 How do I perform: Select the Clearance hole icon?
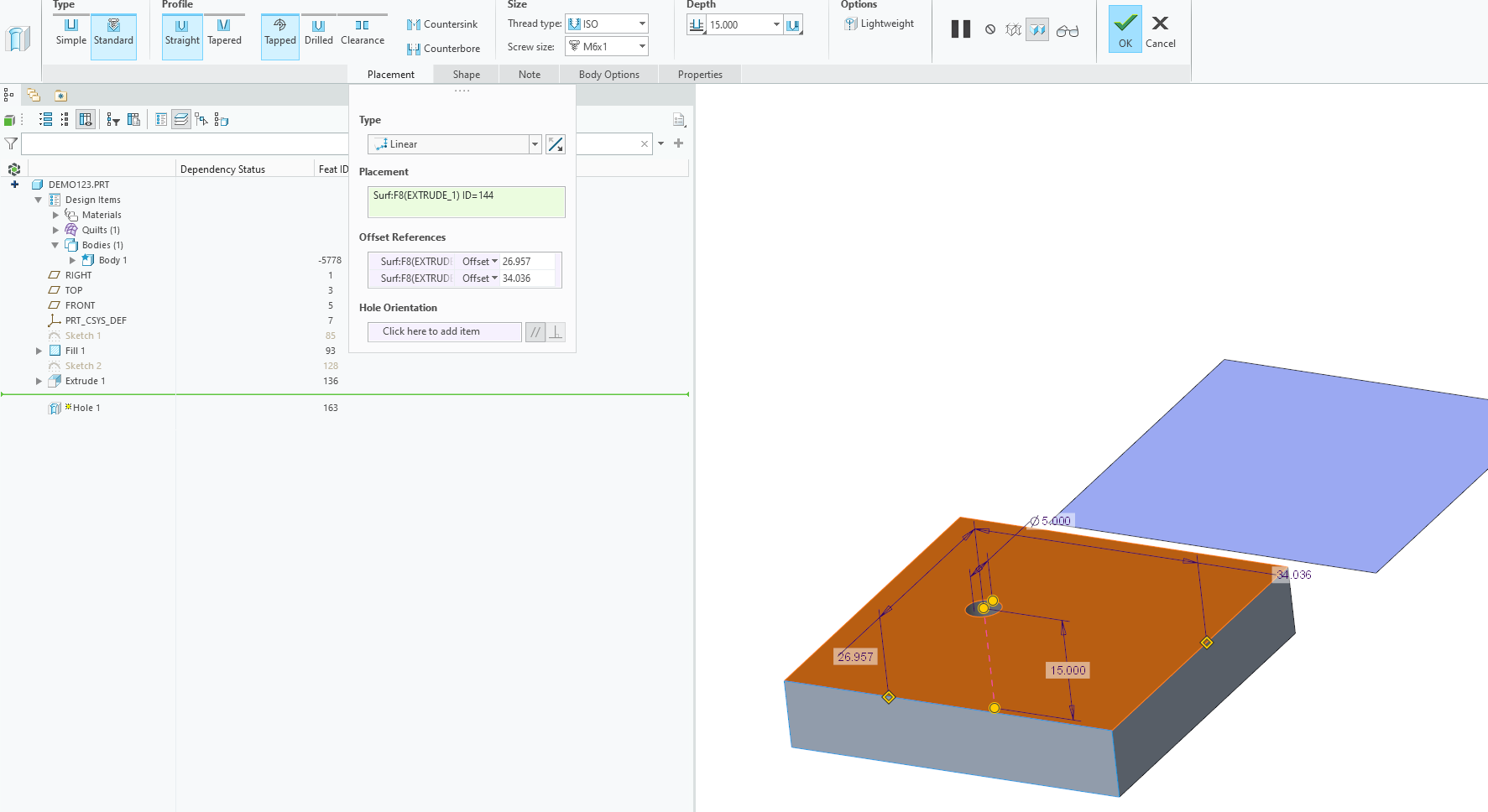pyautogui.click(x=362, y=33)
